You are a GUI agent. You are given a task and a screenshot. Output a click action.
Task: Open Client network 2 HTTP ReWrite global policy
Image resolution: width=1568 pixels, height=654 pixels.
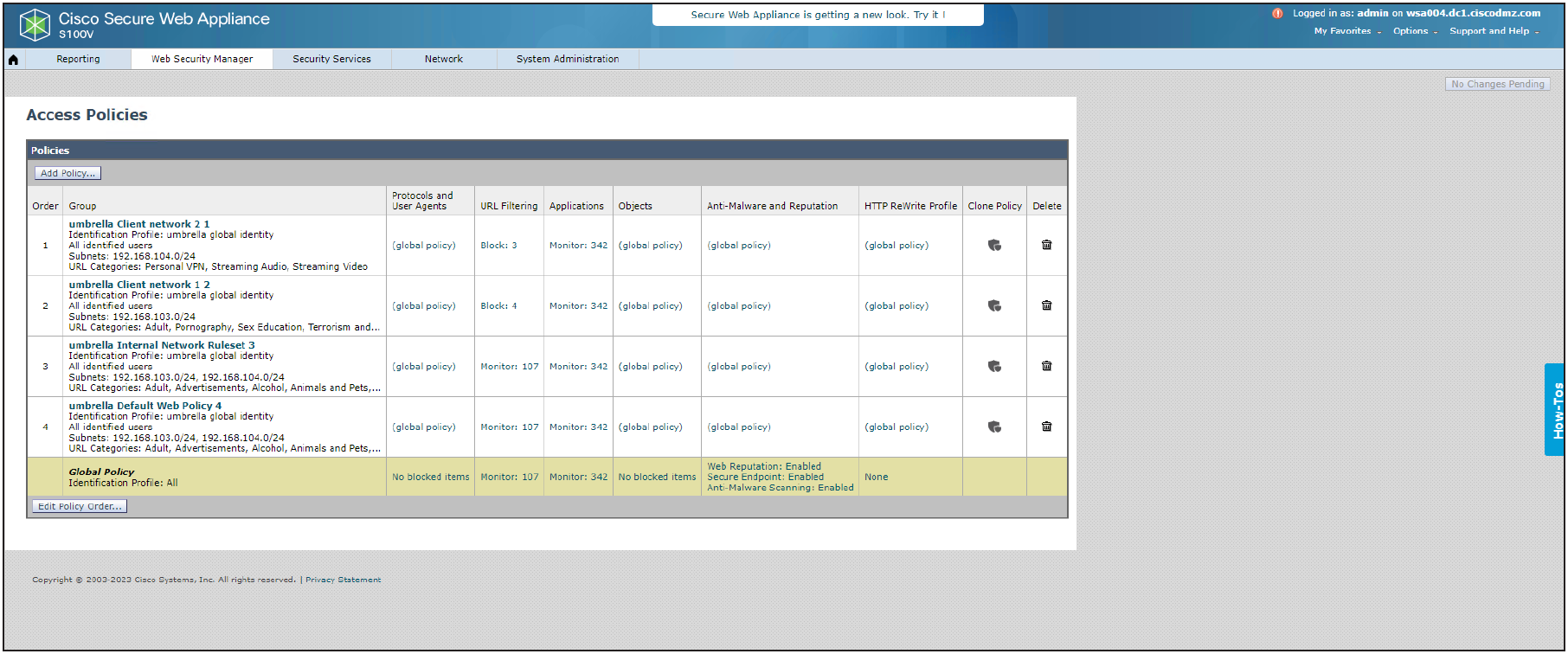coord(896,246)
